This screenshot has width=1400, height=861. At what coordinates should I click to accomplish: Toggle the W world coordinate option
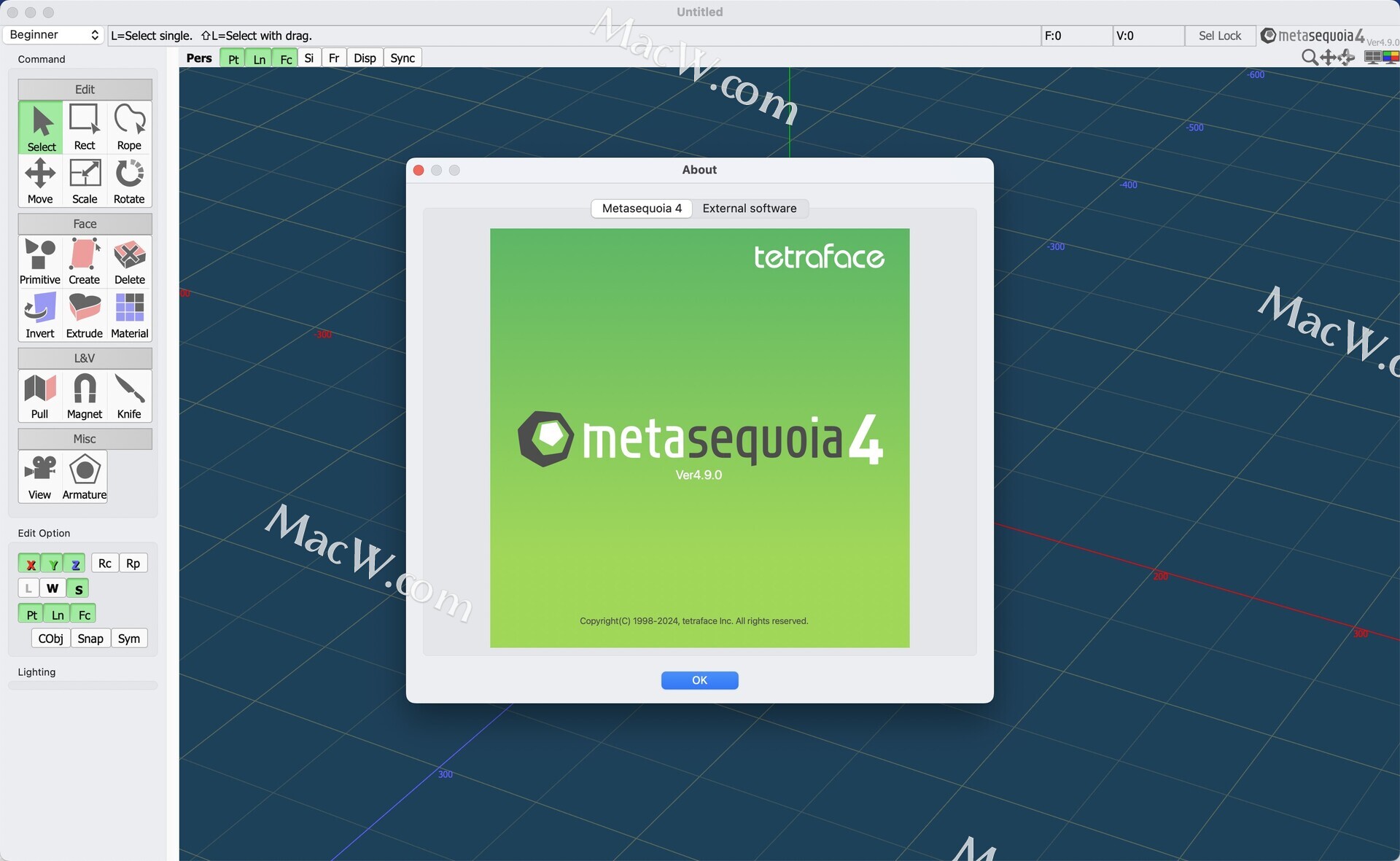[52, 588]
